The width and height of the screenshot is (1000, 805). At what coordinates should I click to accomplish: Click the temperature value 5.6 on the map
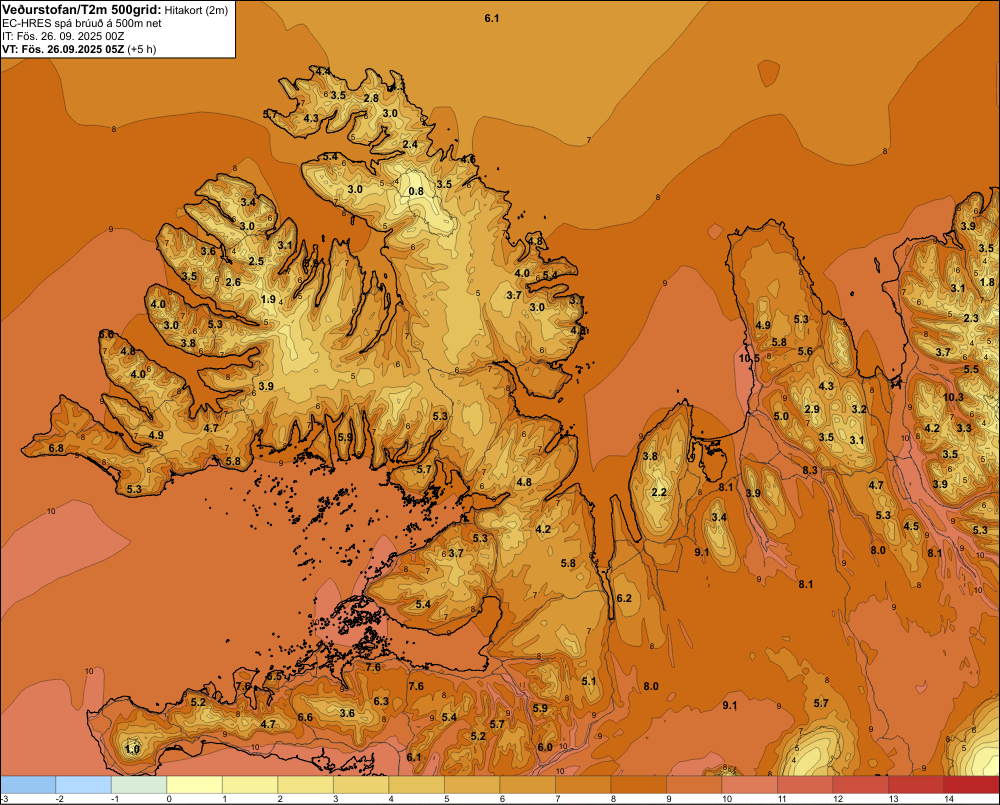805,351
